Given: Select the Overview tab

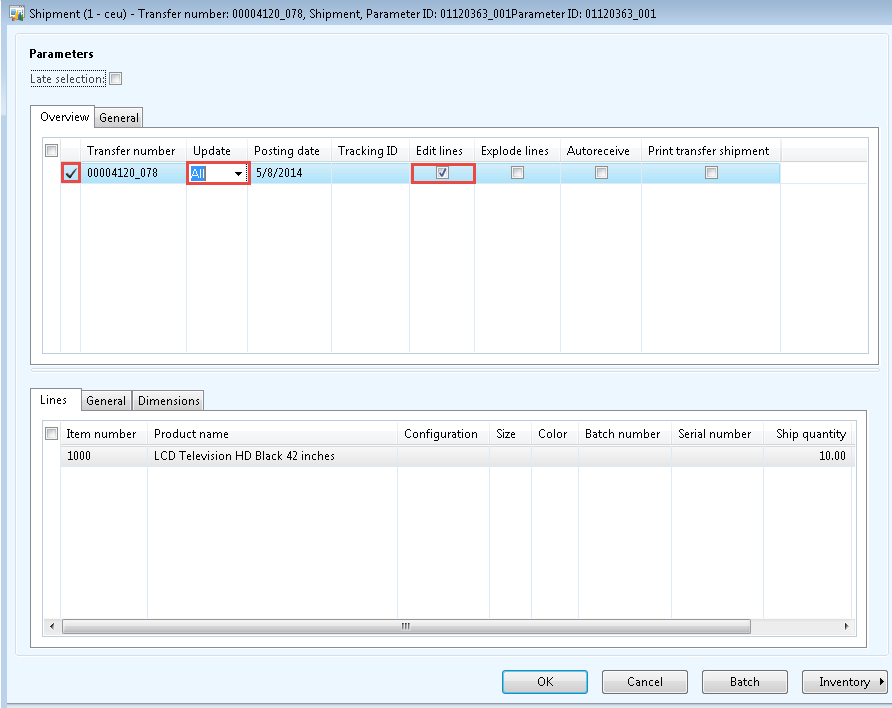Looking at the screenshot, I should [x=63, y=117].
